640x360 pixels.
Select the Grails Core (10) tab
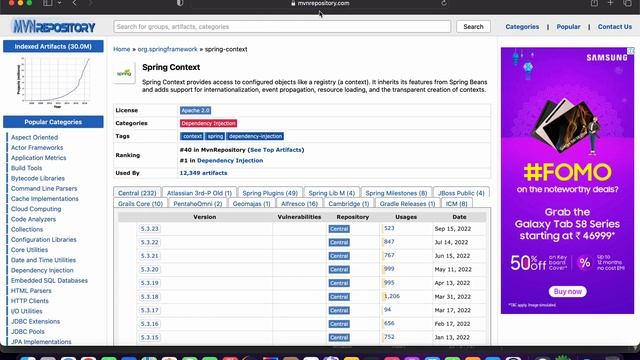140,204
